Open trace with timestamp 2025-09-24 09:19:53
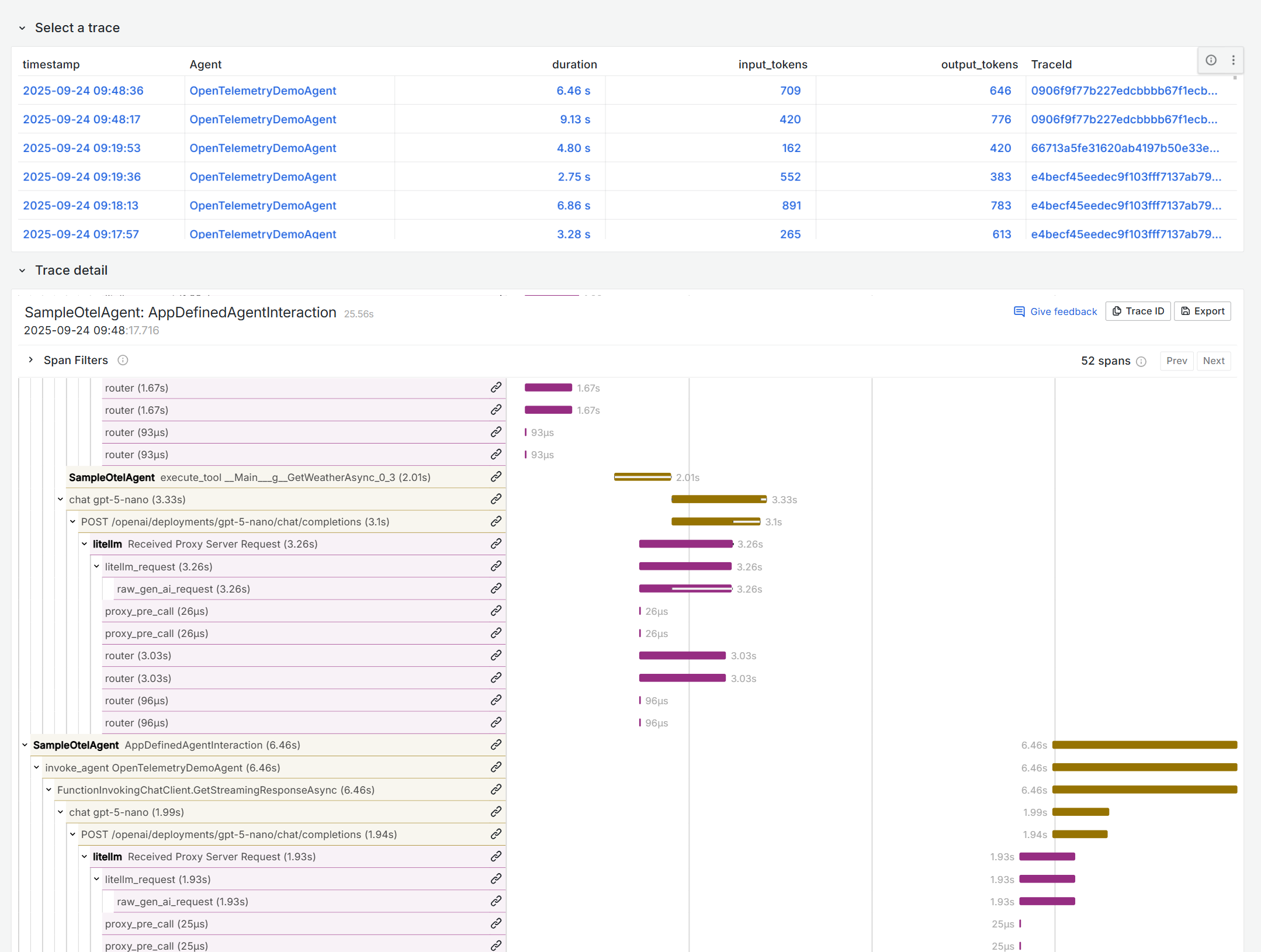The image size is (1261, 952). coord(82,148)
